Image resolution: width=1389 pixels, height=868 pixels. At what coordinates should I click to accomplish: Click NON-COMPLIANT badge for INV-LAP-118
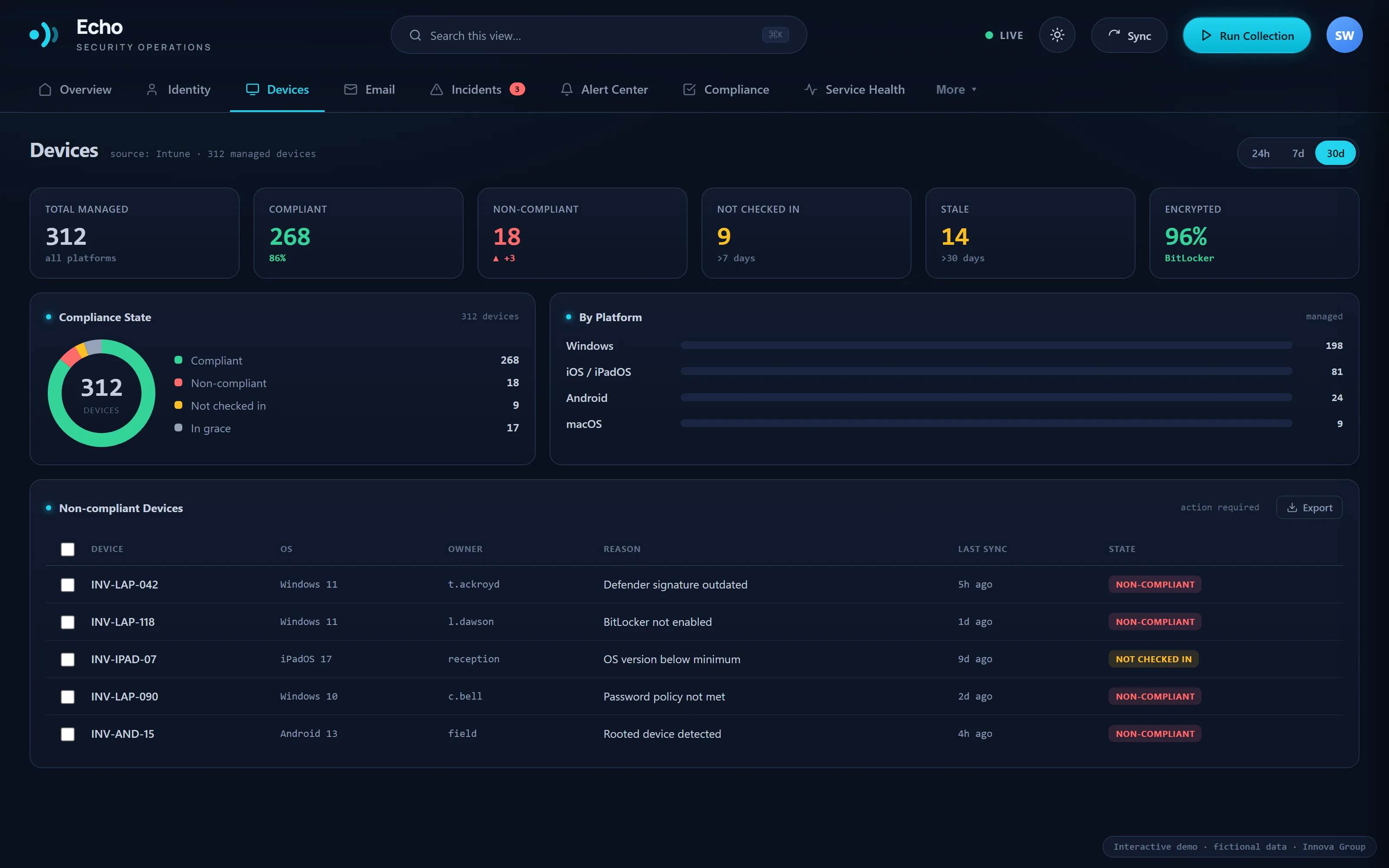[1155, 622]
